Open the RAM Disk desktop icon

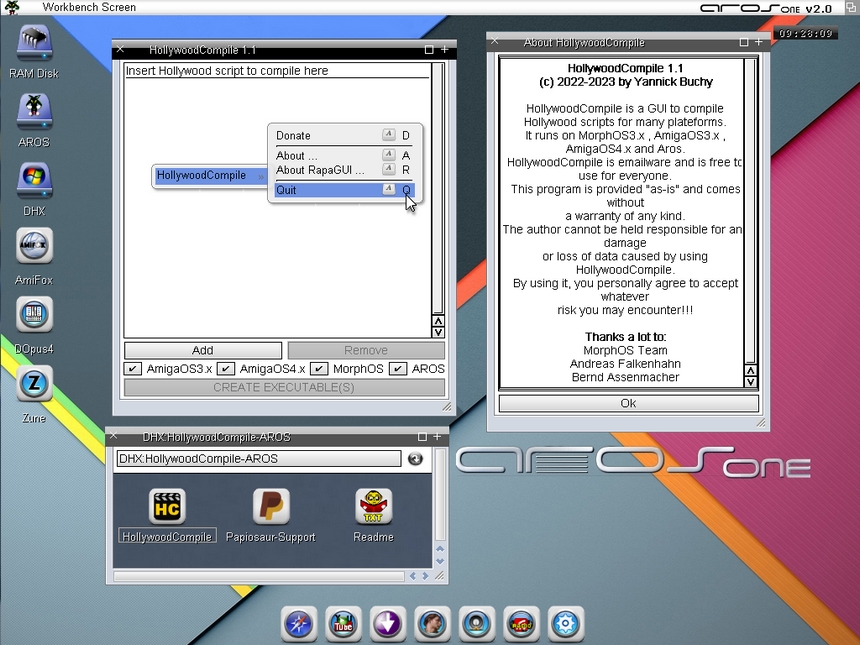click(x=34, y=42)
